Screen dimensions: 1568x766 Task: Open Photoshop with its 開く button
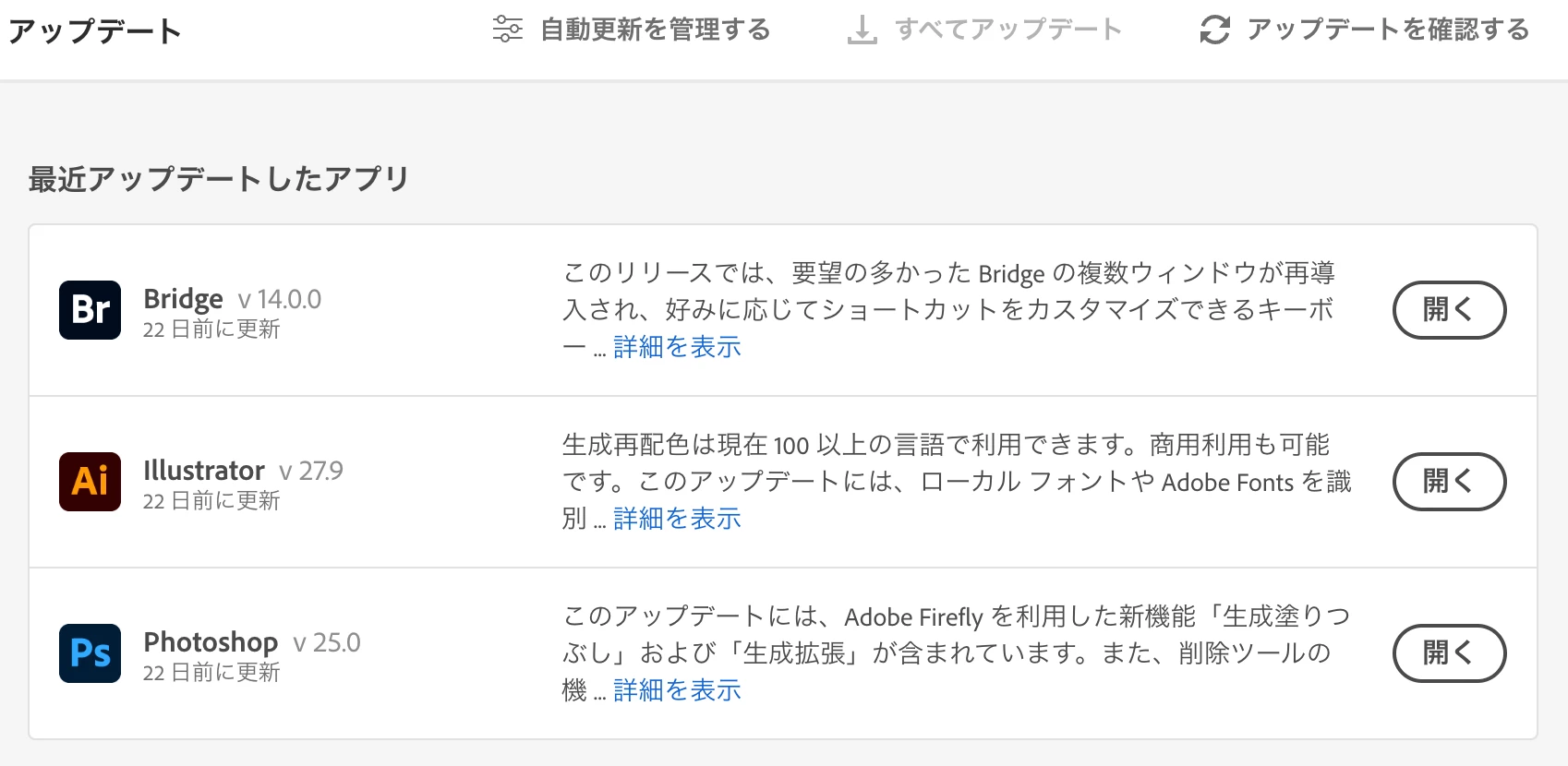1448,653
